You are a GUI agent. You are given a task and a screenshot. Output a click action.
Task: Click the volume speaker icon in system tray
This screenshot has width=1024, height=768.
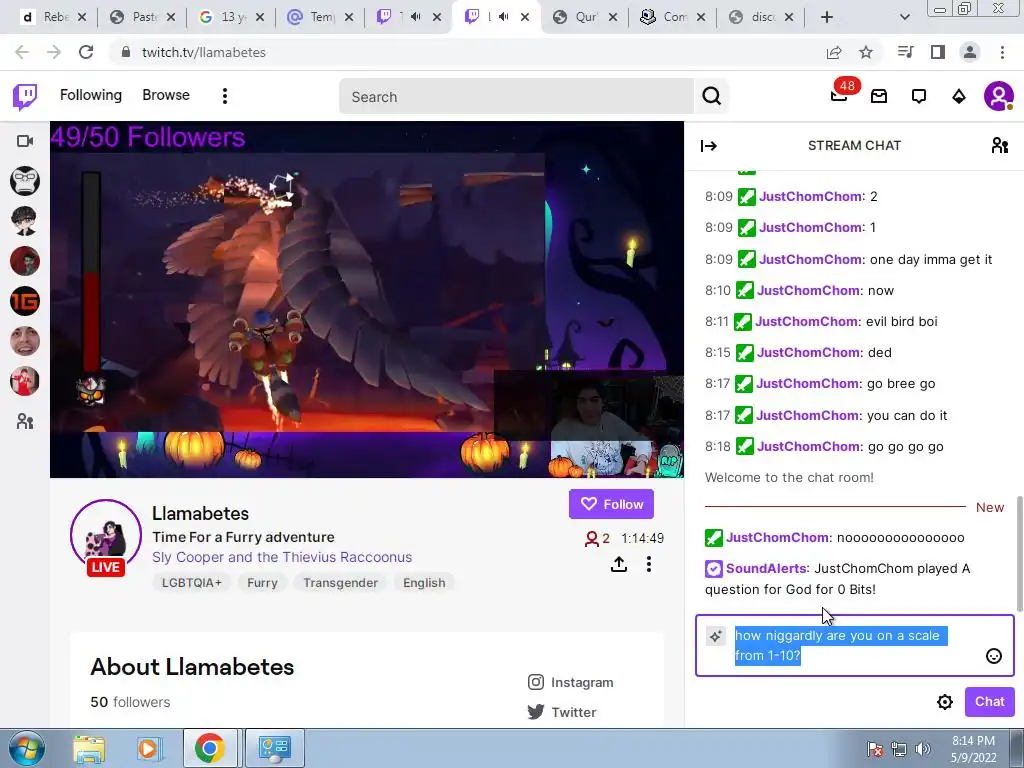pyautogui.click(x=923, y=749)
